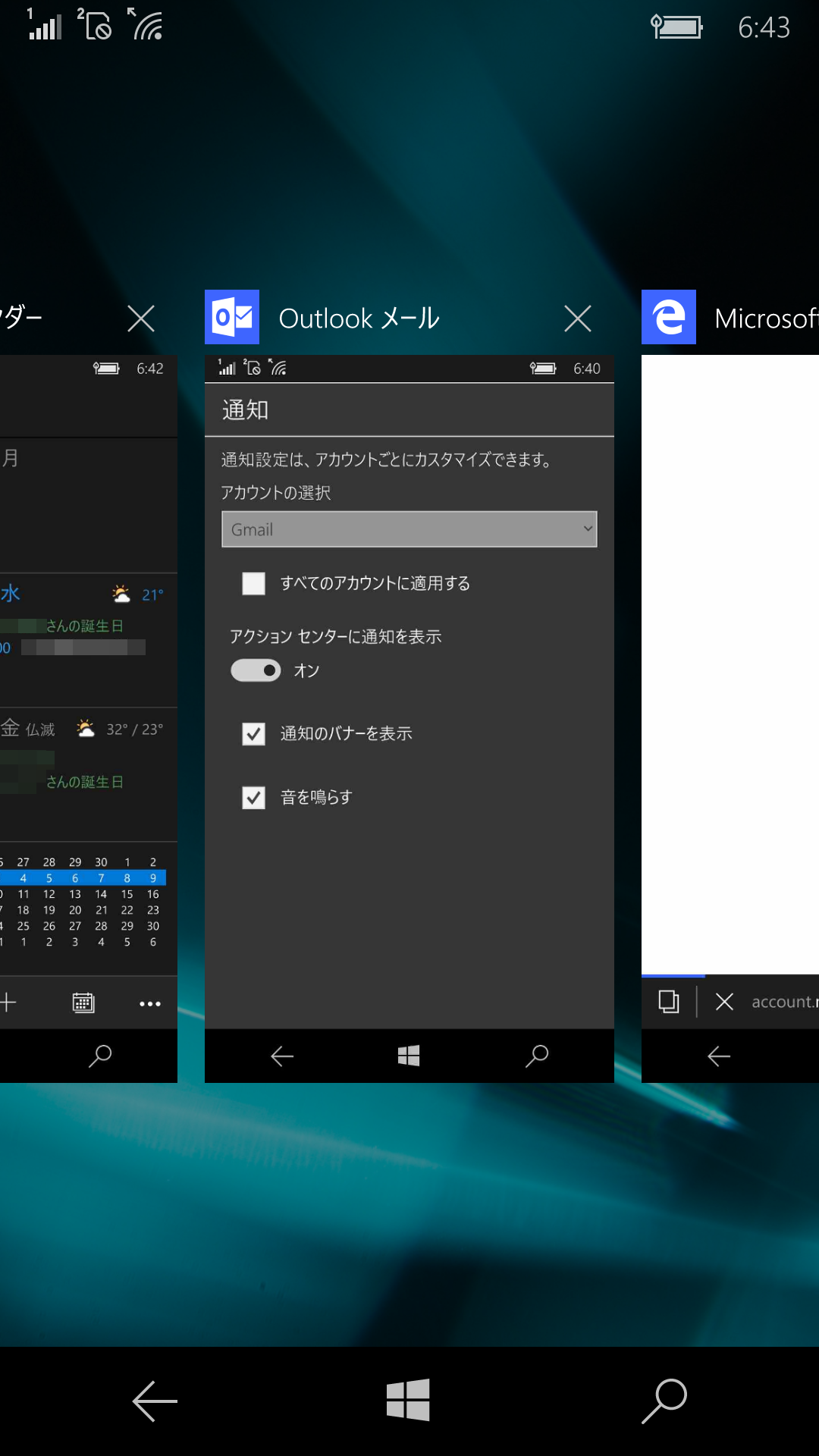
Task: Open the Outlook Mail app icon
Action: click(x=232, y=317)
